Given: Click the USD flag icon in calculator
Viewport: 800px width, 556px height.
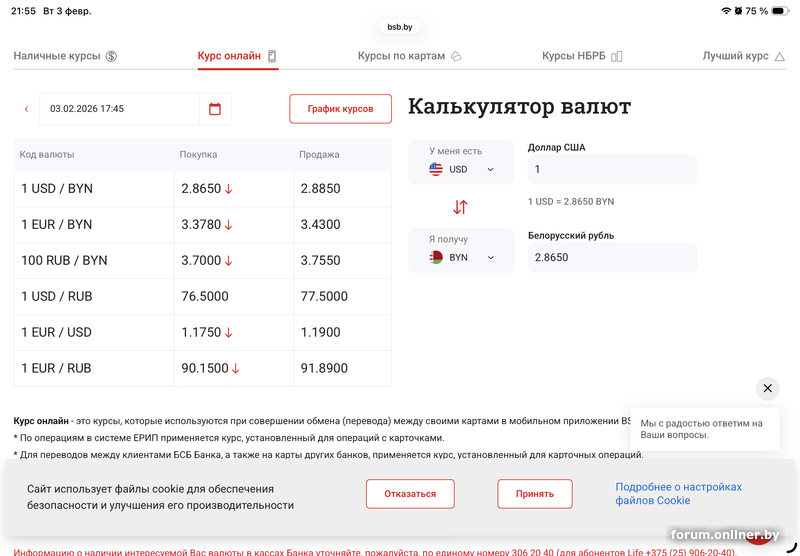Looking at the screenshot, I should pyautogui.click(x=436, y=169).
